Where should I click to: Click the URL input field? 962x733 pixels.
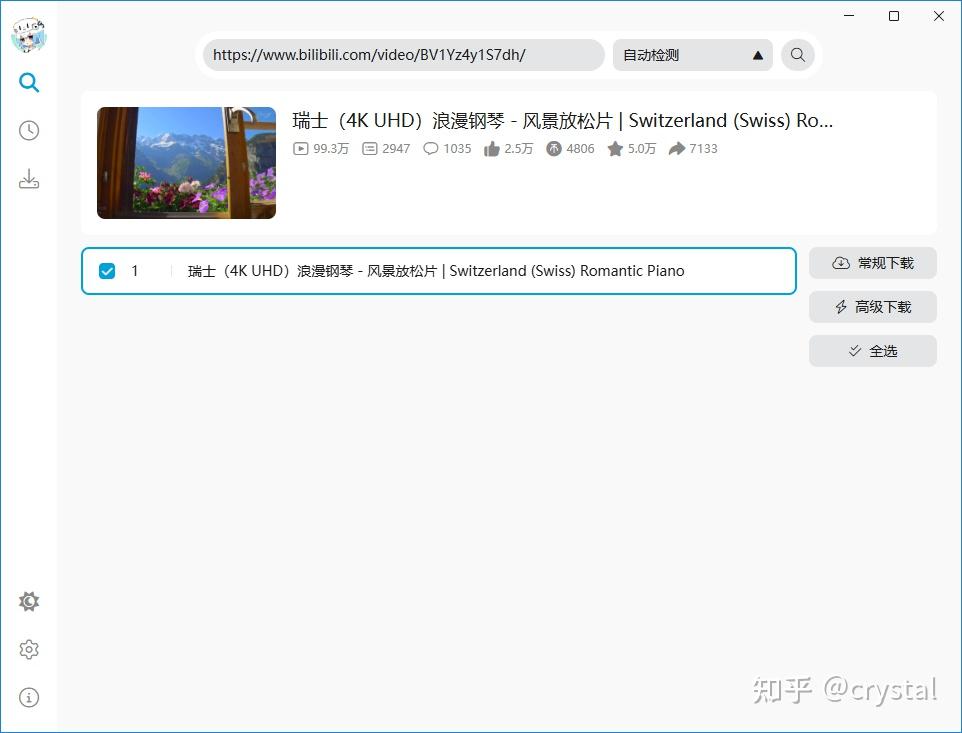point(400,55)
